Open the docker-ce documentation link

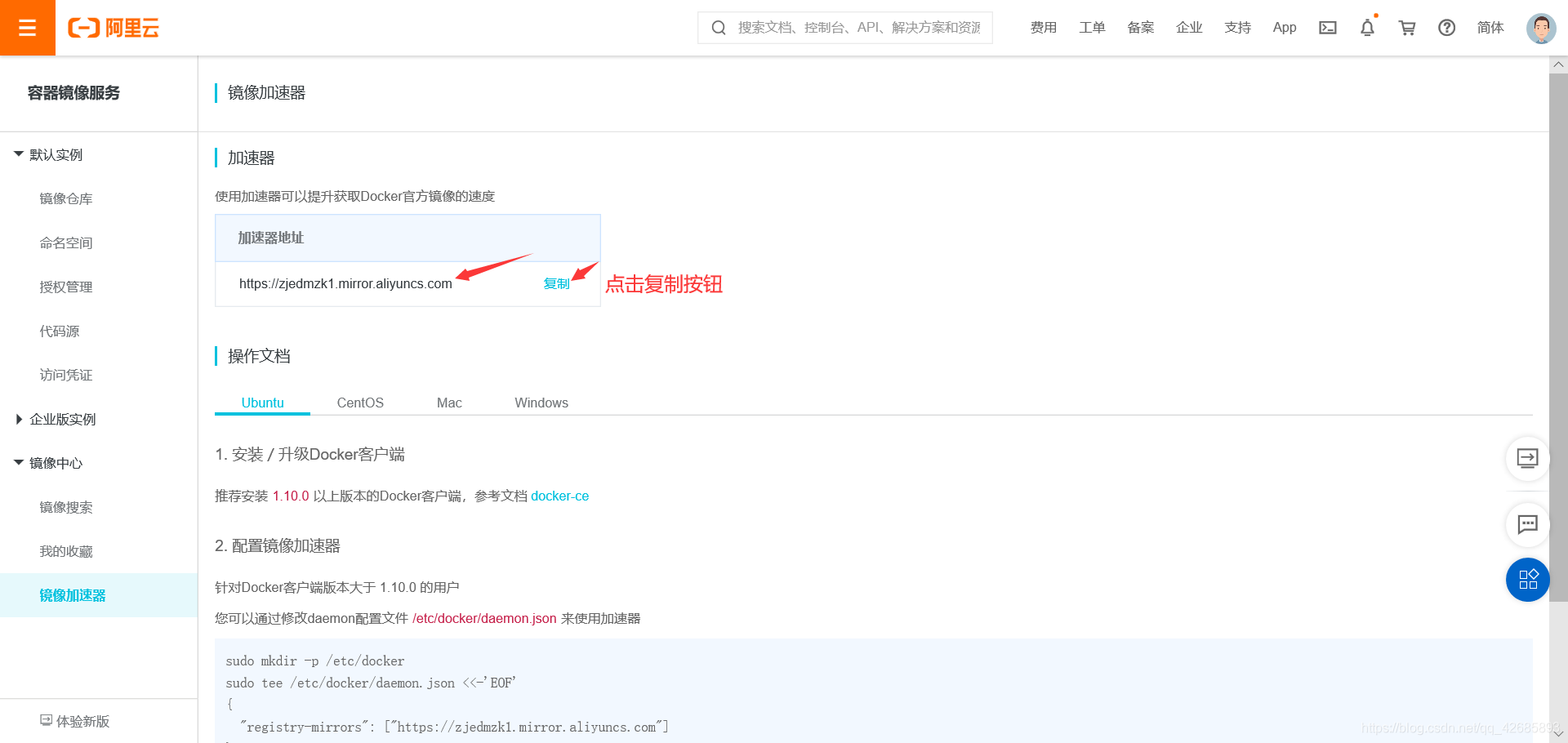[x=559, y=496]
